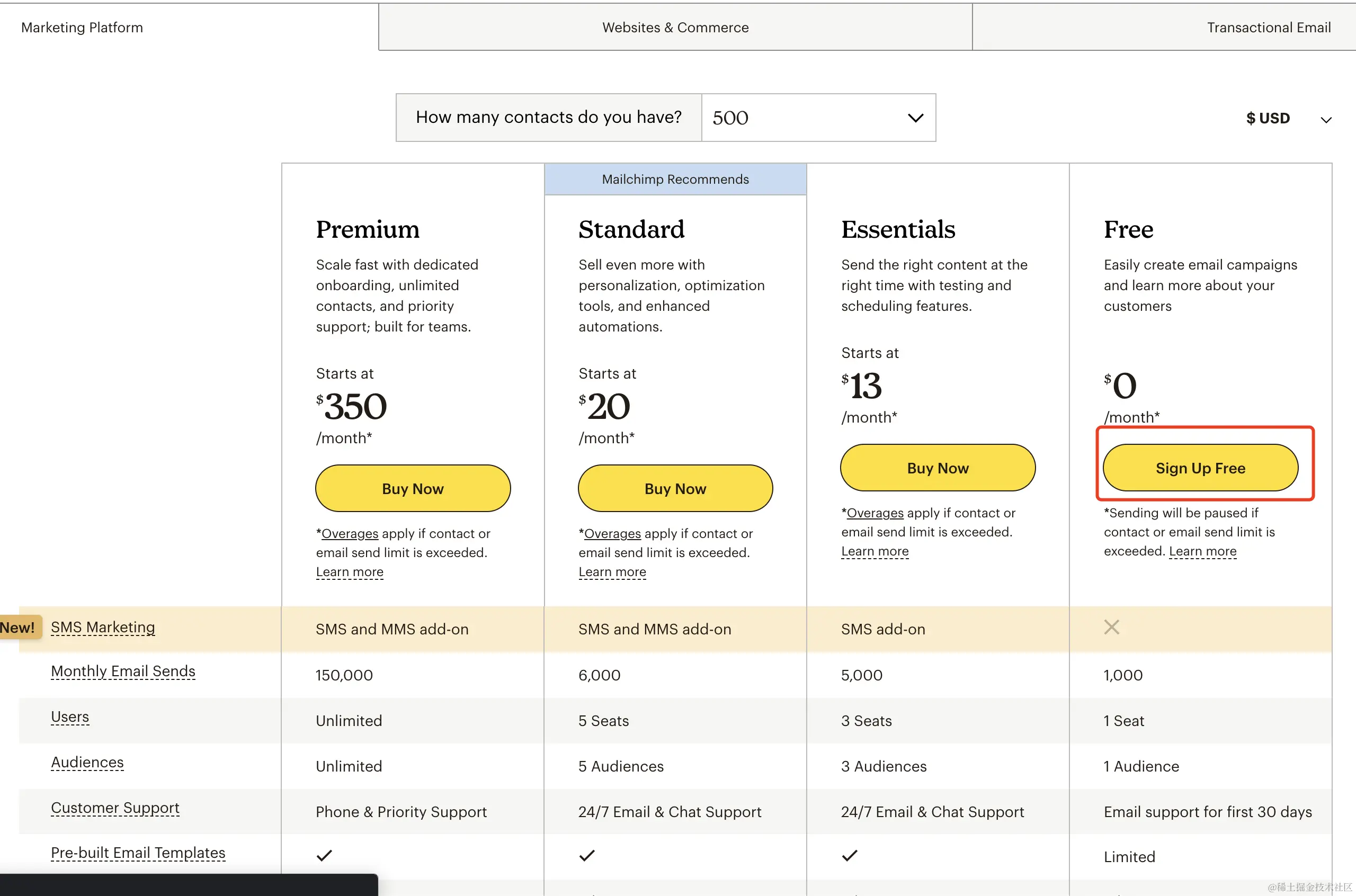The height and width of the screenshot is (896, 1356).
Task: Switch to Websites & Commerce tab
Action: coord(675,28)
